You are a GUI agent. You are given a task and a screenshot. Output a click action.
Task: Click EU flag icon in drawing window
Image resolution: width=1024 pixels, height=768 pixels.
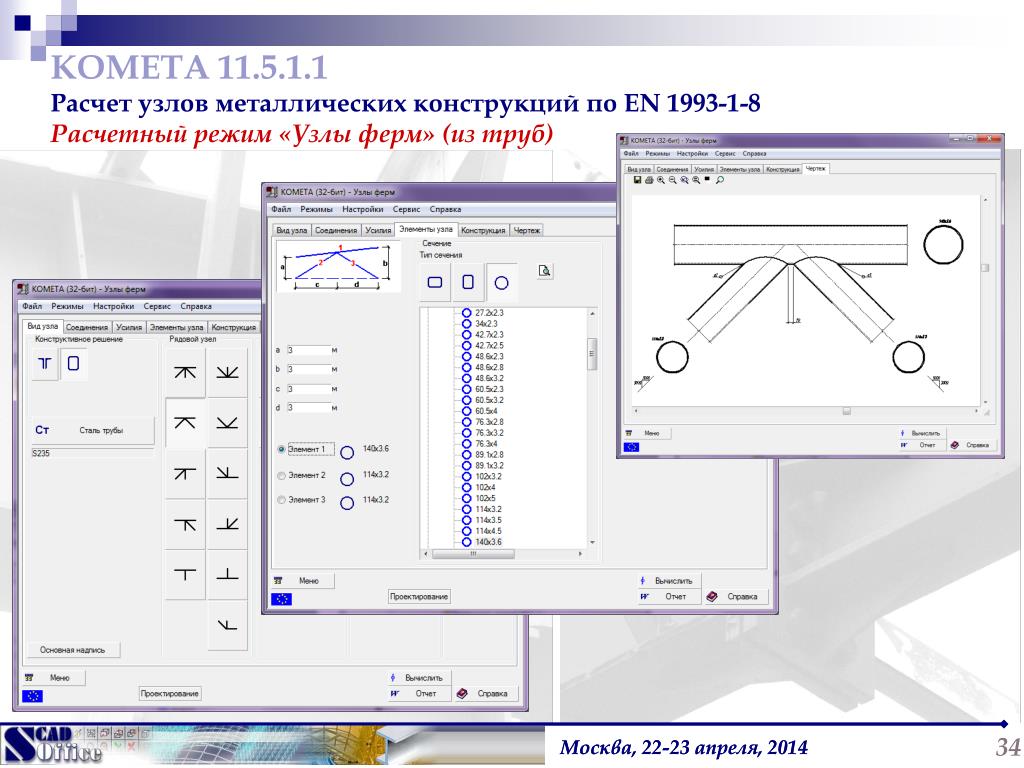[631, 447]
